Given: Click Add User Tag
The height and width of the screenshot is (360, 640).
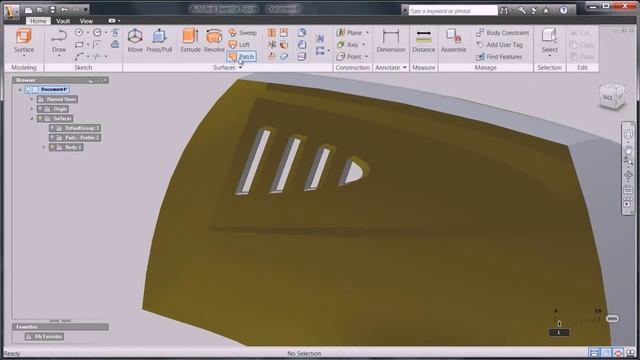Looking at the screenshot, I should (x=499, y=44).
